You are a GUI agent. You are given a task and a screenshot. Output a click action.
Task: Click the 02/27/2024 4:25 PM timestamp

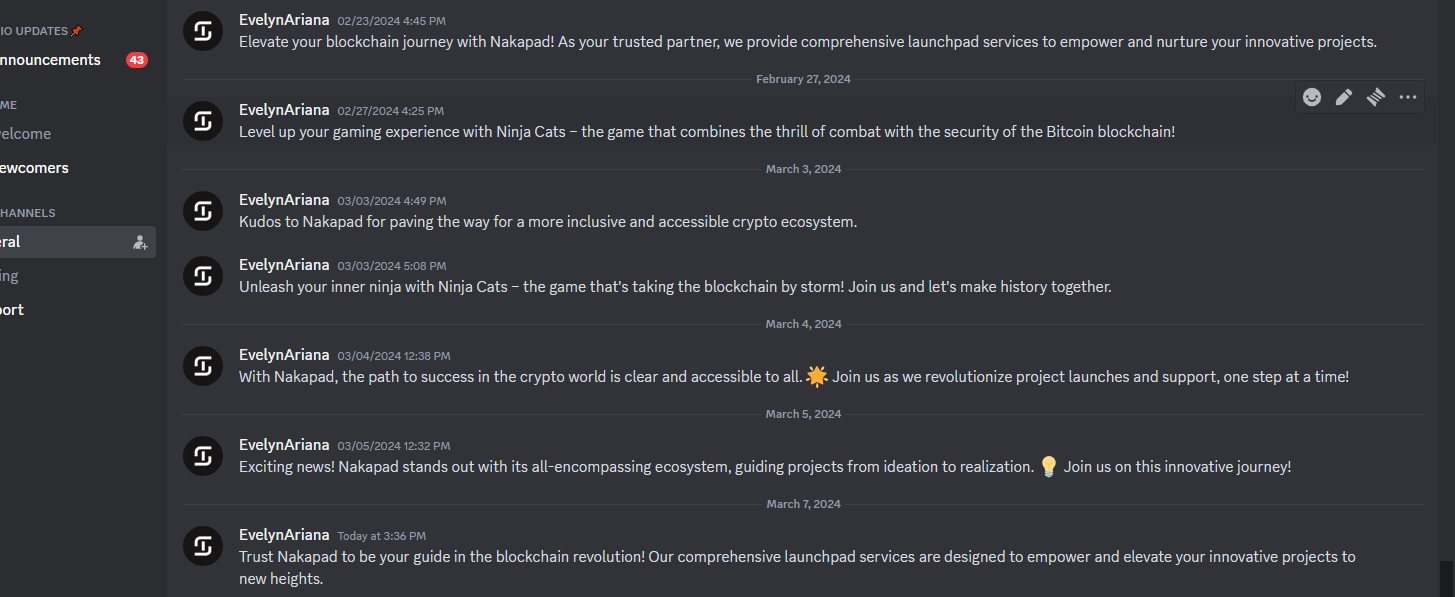[390, 111]
